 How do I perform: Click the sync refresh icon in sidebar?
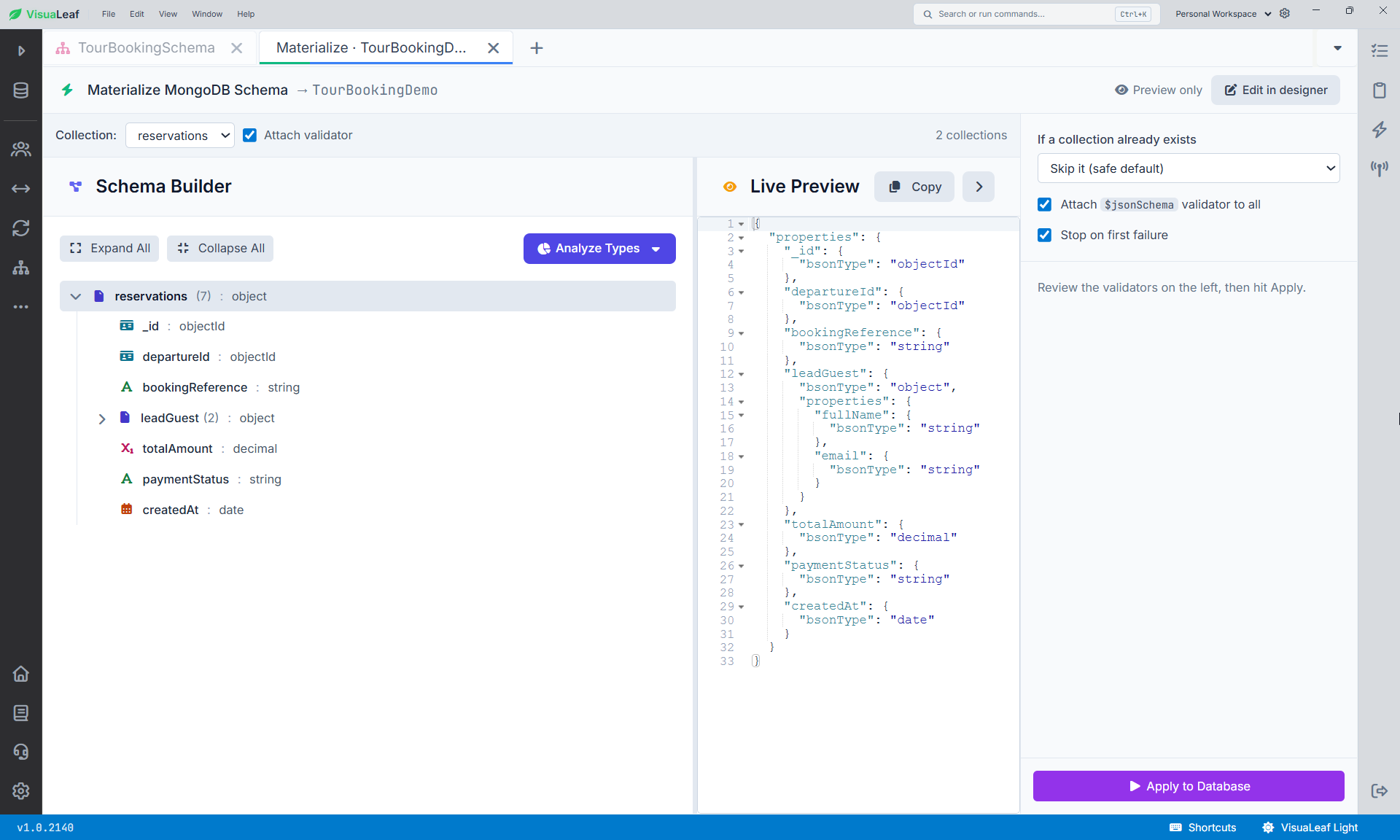[21, 228]
